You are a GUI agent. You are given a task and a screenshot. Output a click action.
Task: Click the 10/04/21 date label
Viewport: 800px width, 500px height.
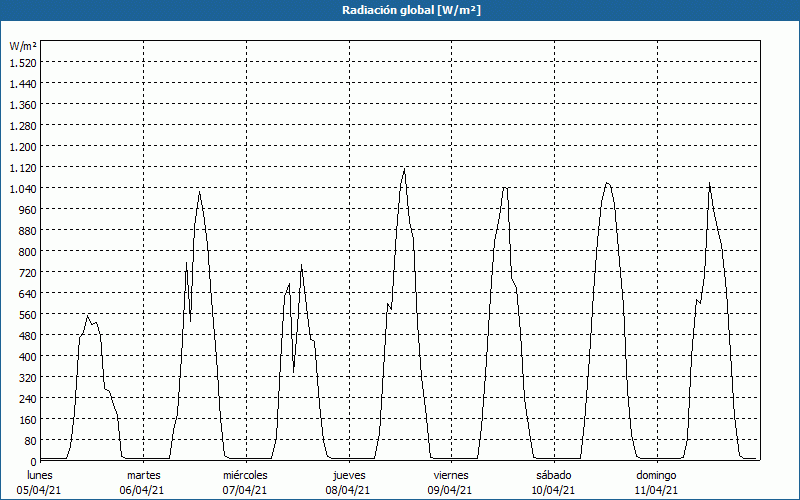[x=554, y=490]
